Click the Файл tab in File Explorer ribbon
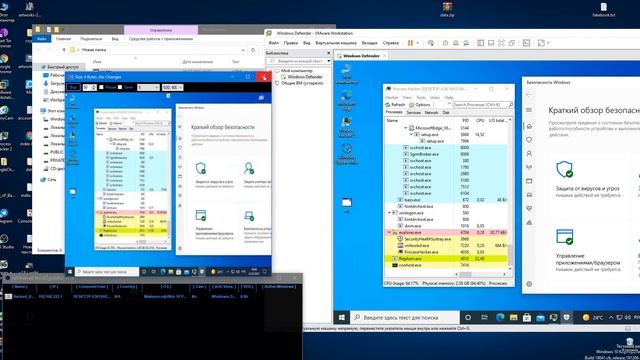This screenshot has width=640, height=360. click(x=42, y=39)
